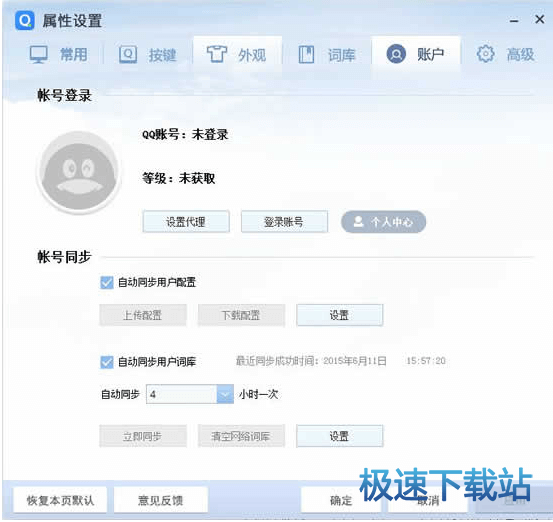Toggle 自动同步用户词库 checkbox
Screen dimensions: 553x522
pos(107,362)
